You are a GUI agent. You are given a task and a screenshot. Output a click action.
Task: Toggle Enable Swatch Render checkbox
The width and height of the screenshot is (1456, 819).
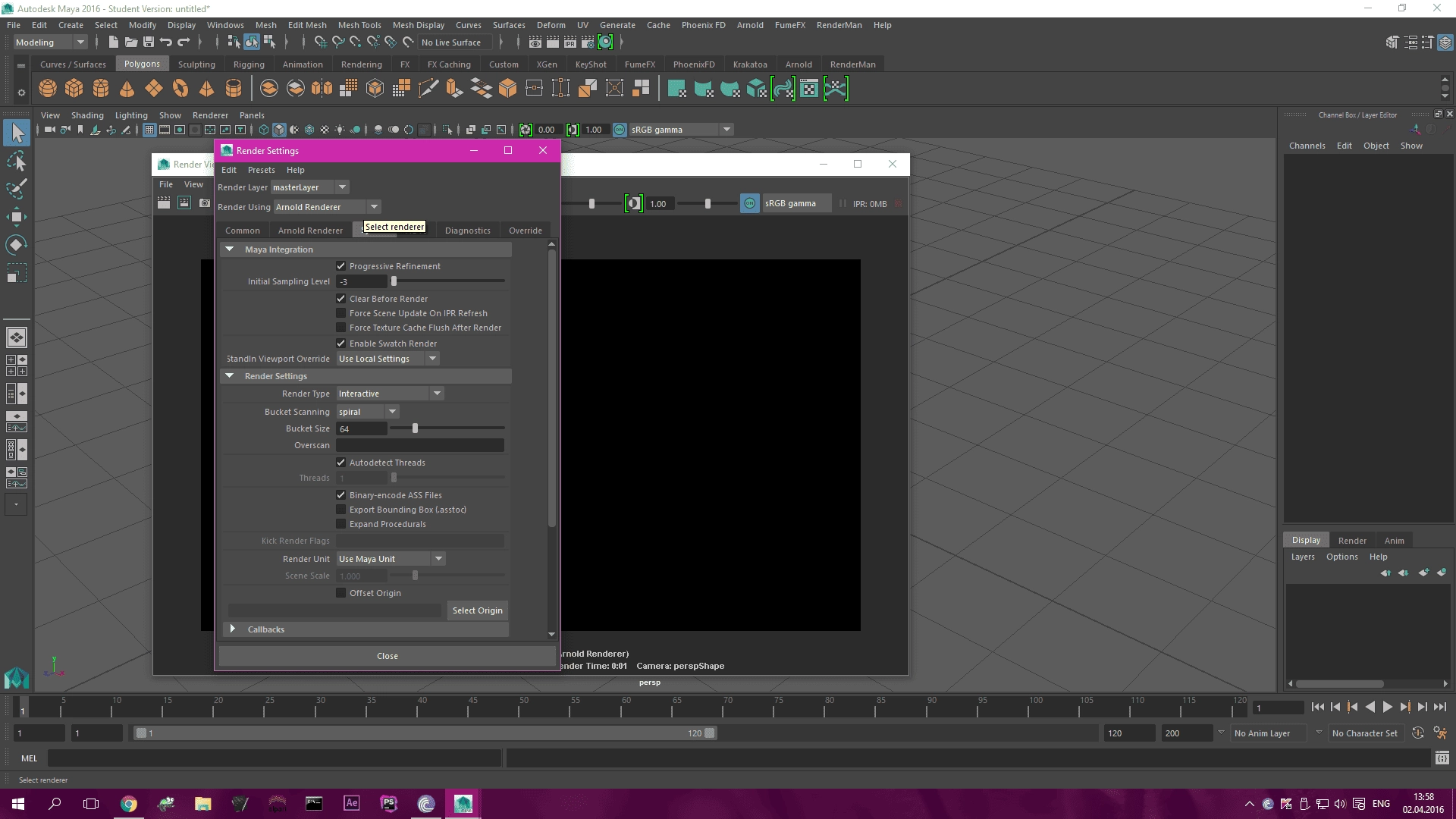tap(341, 344)
